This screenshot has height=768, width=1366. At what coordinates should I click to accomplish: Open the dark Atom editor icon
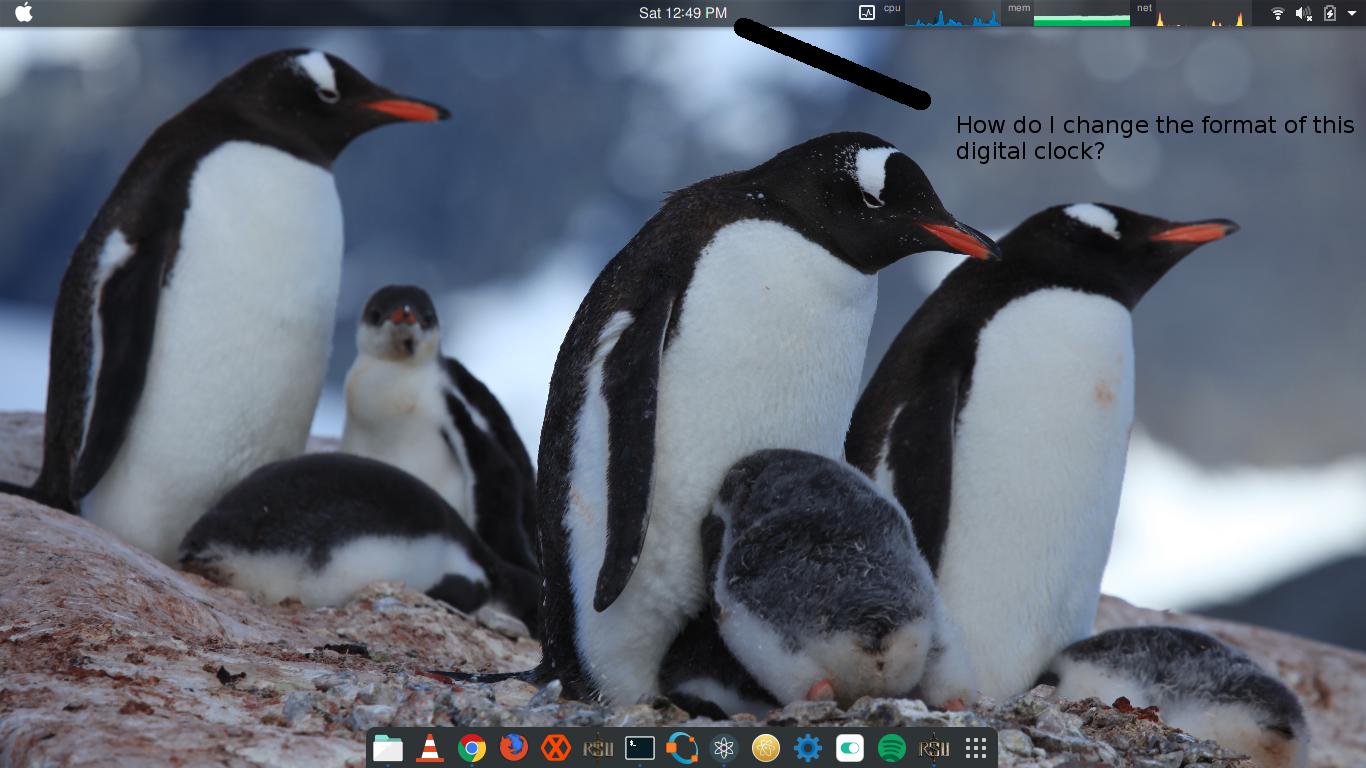pyautogui.click(x=724, y=747)
